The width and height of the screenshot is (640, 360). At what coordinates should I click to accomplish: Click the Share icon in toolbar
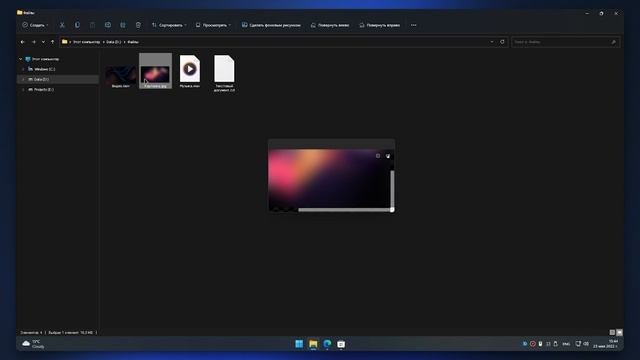123,25
